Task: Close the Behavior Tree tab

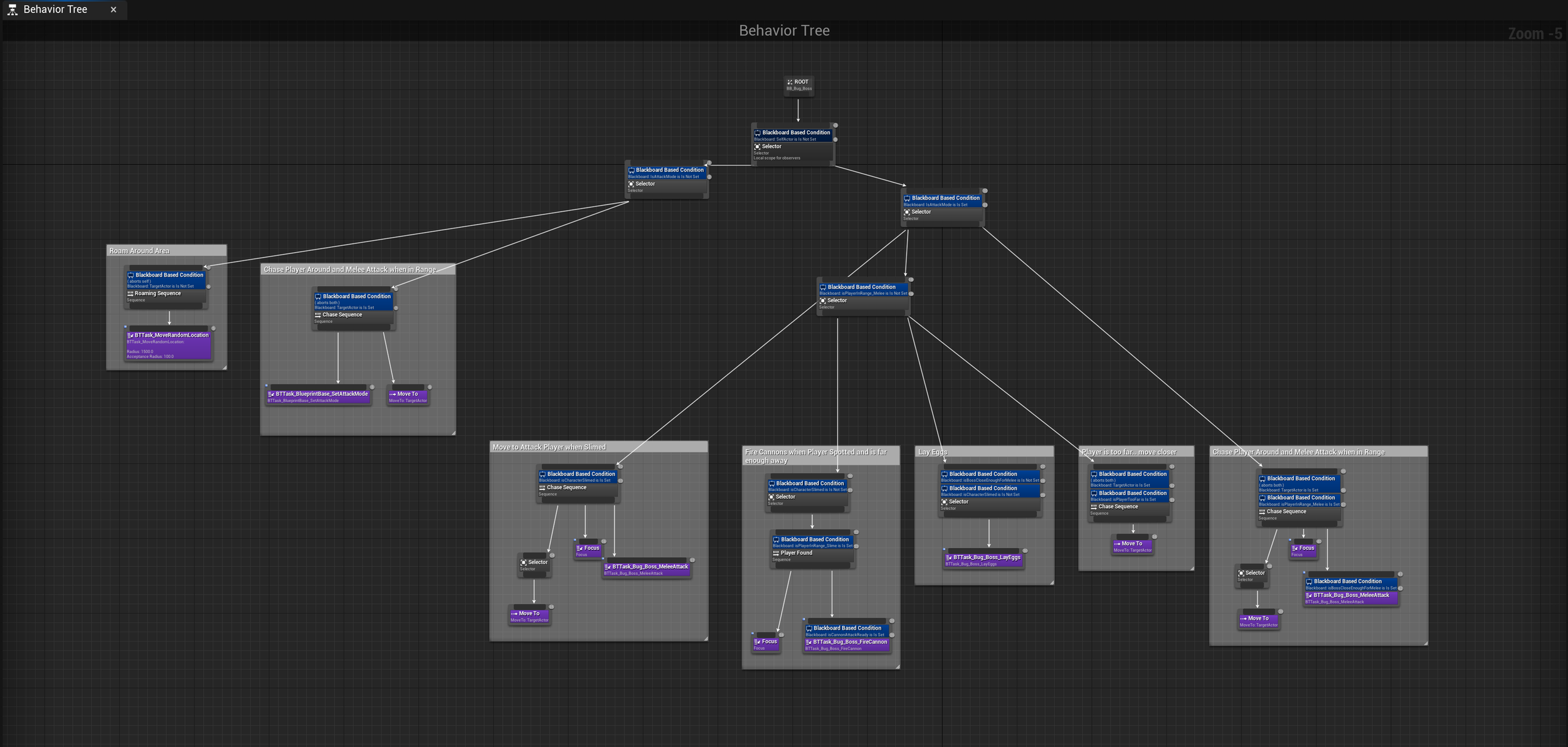Action: pos(114,9)
